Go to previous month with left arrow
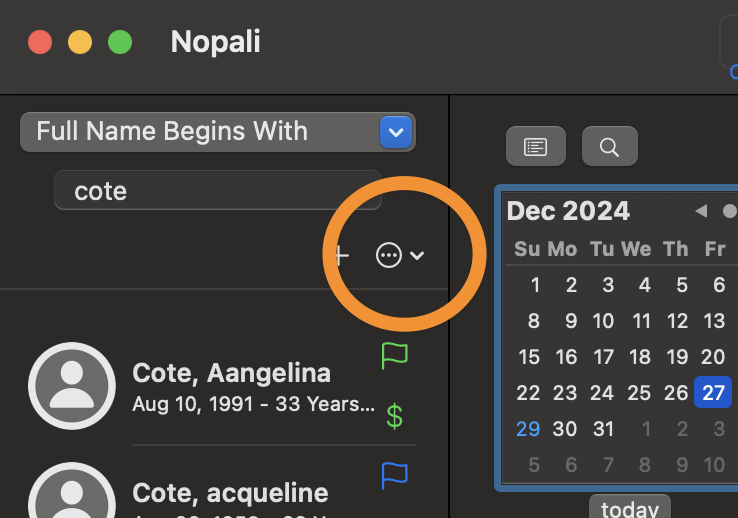This screenshot has height=518, width=738. [x=701, y=211]
